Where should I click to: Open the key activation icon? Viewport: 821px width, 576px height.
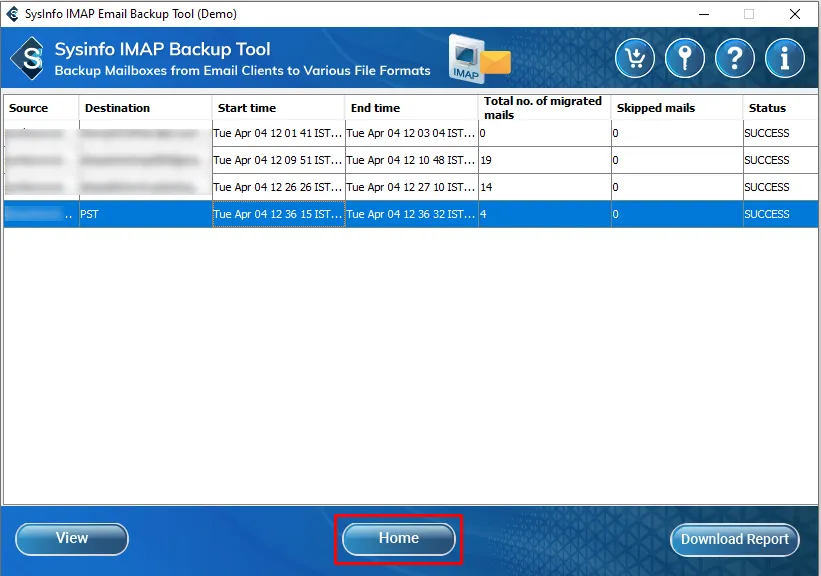click(685, 59)
